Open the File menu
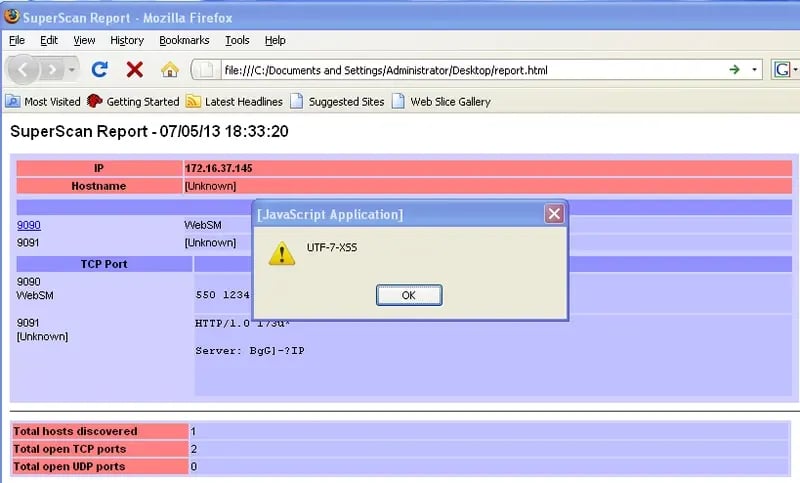800x483 pixels. coord(17,40)
